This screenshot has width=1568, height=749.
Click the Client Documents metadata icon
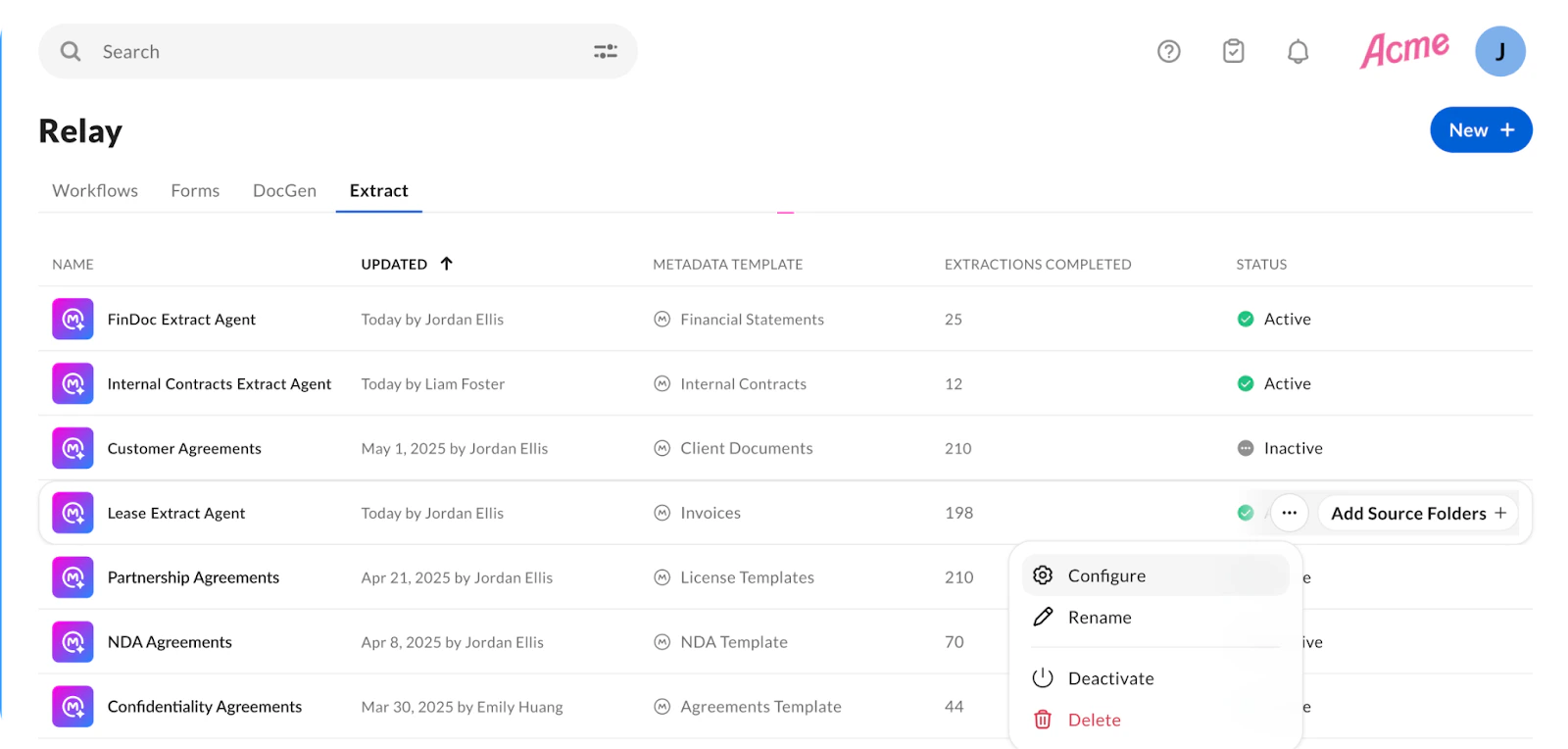pos(662,448)
